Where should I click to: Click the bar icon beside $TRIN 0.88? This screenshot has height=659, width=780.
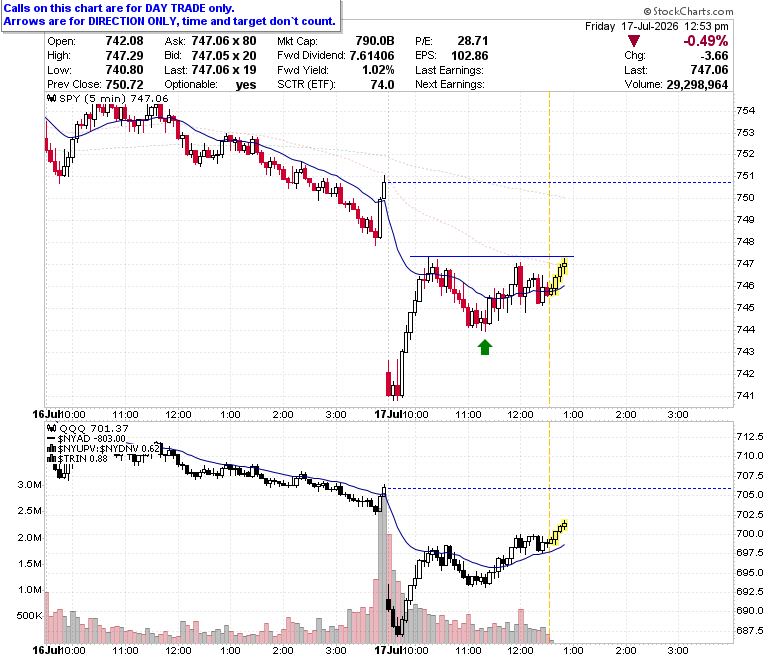pos(51,459)
